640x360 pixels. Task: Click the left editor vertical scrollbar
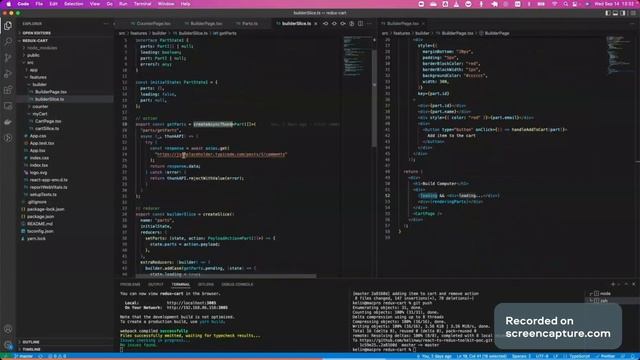[x=374, y=98]
